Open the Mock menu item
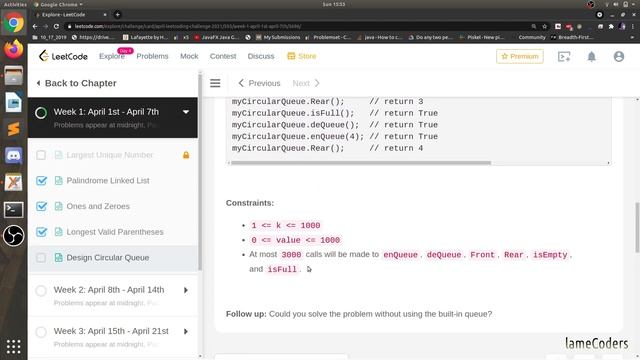 point(189,56)
